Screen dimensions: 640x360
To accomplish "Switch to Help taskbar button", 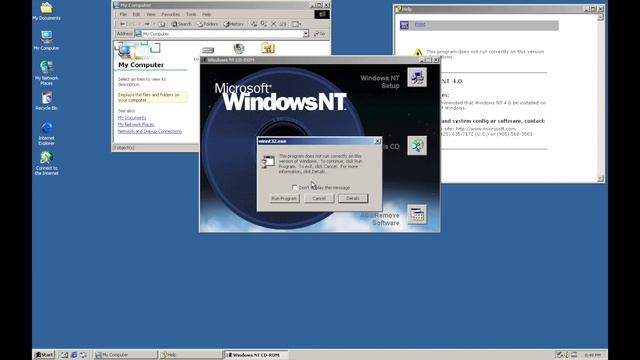I will click(190, 355).
